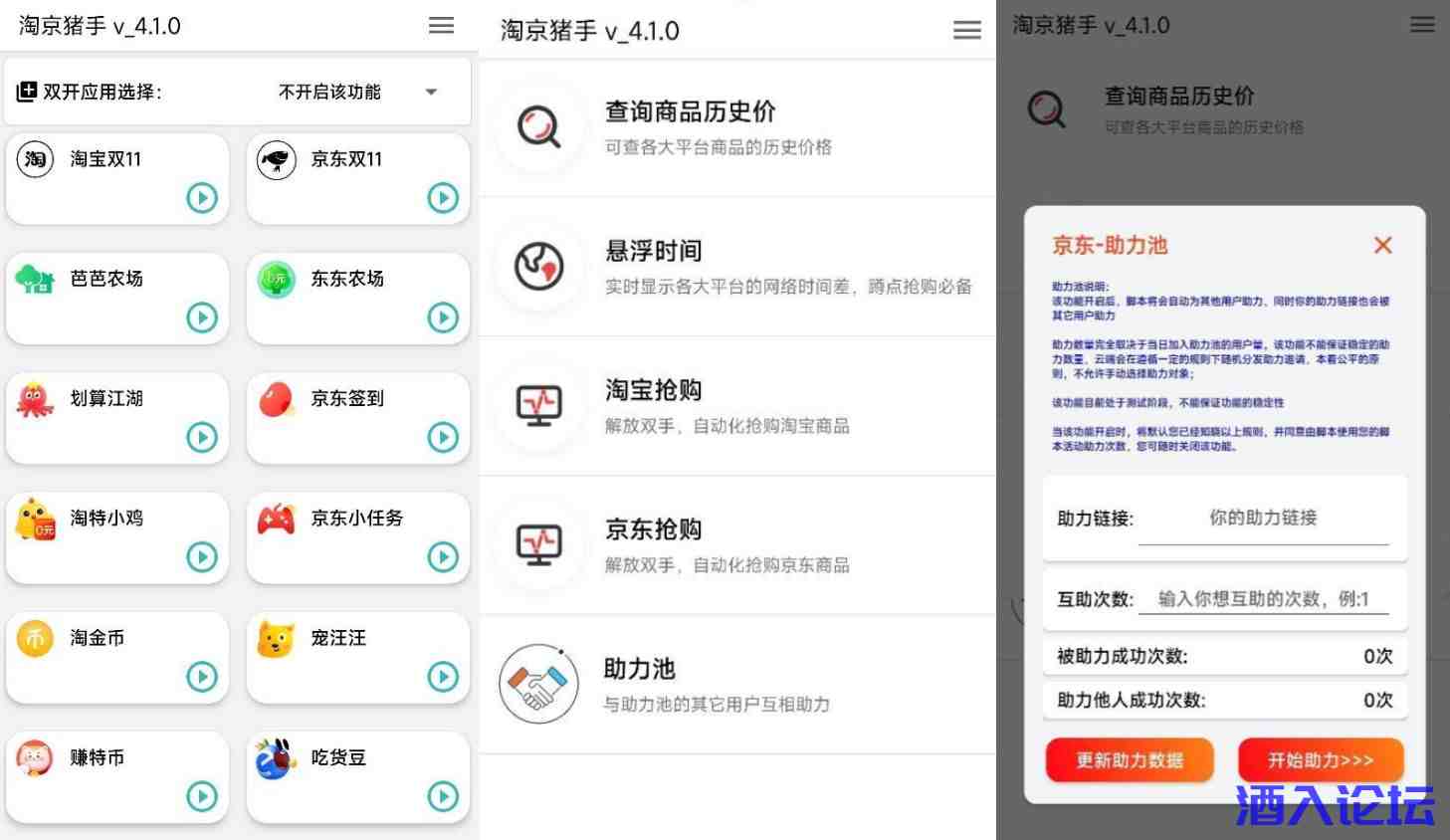
Task: Click the 京东签到 red bean icon
Action: tap(277, 399)
